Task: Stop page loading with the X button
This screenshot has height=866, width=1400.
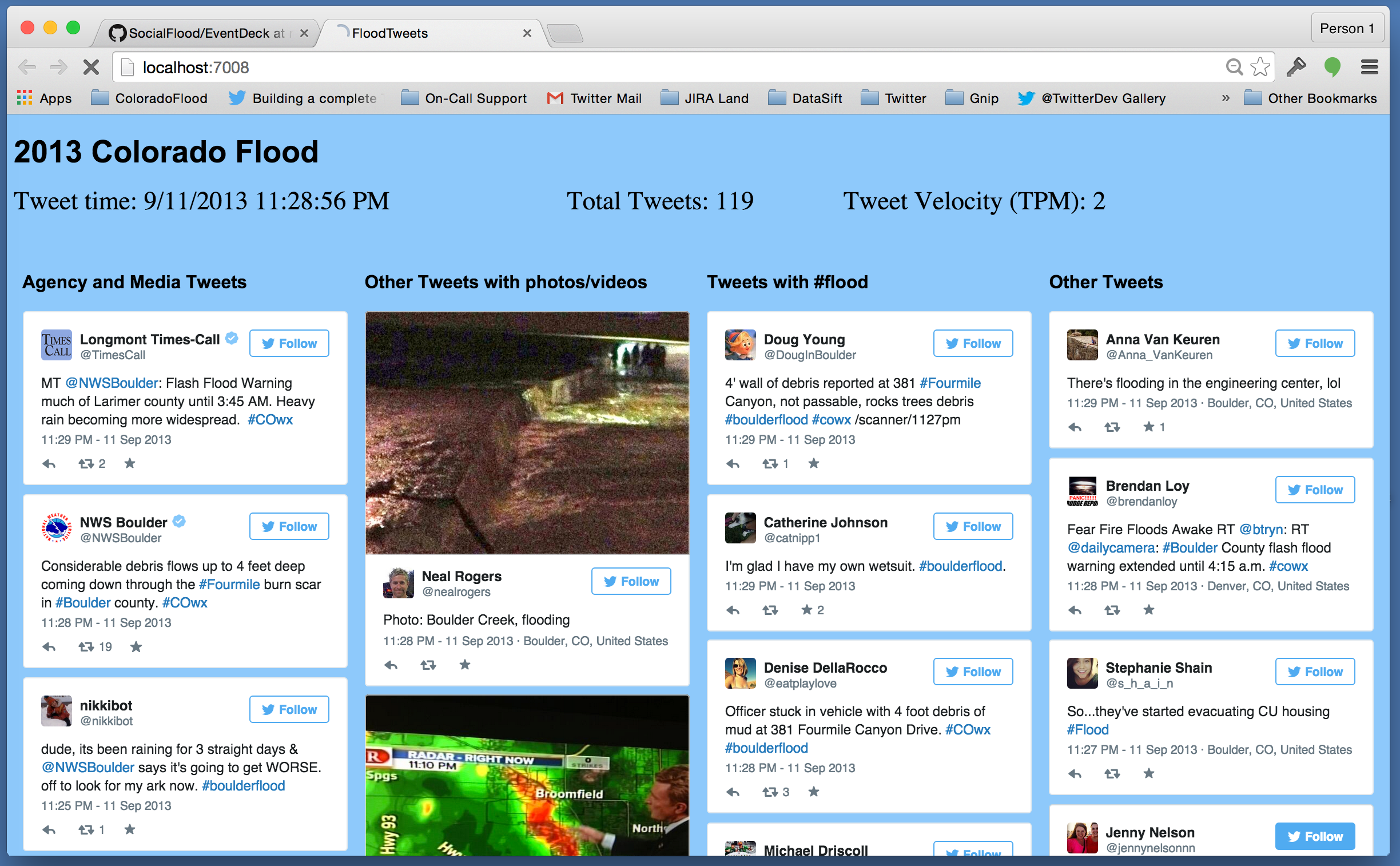Action: click(91, 67)
